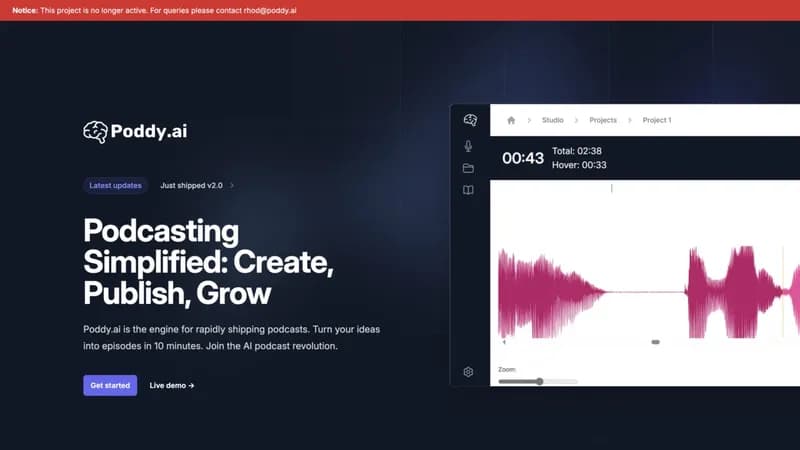The width and height of the screenshot is (800, 450).
Task: Click the scrollbar left arrow under waveform
Action: (x=504, y=342)
